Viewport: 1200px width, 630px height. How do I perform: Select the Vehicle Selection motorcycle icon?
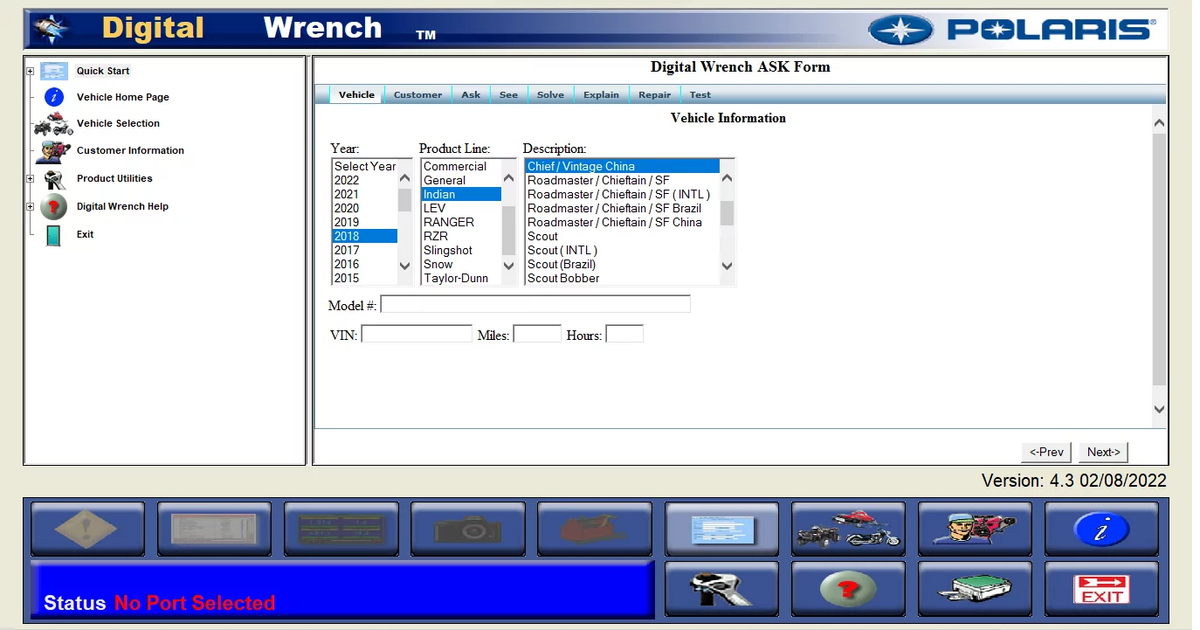[52, 124]
